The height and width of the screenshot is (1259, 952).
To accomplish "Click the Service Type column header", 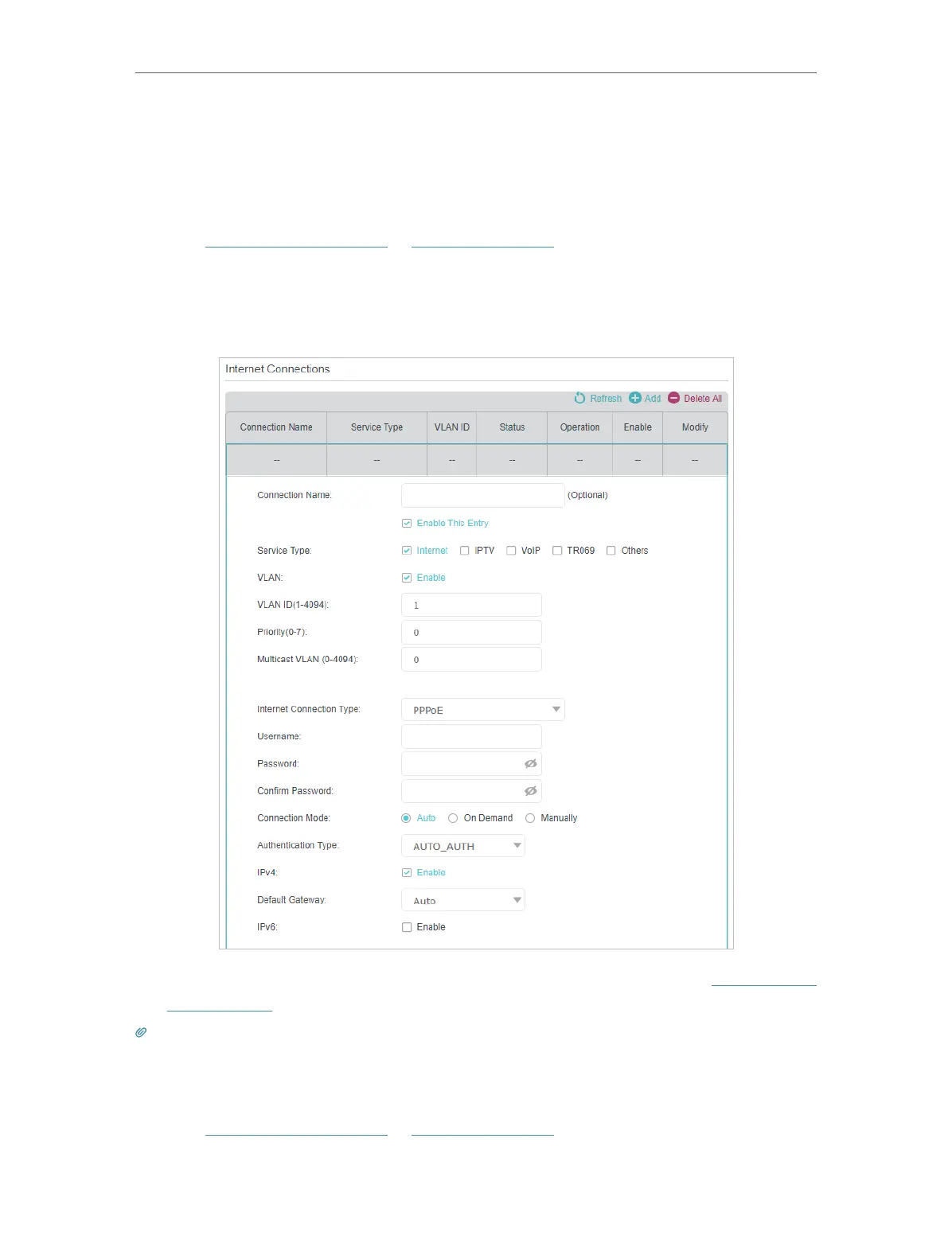I will [377, 427].
